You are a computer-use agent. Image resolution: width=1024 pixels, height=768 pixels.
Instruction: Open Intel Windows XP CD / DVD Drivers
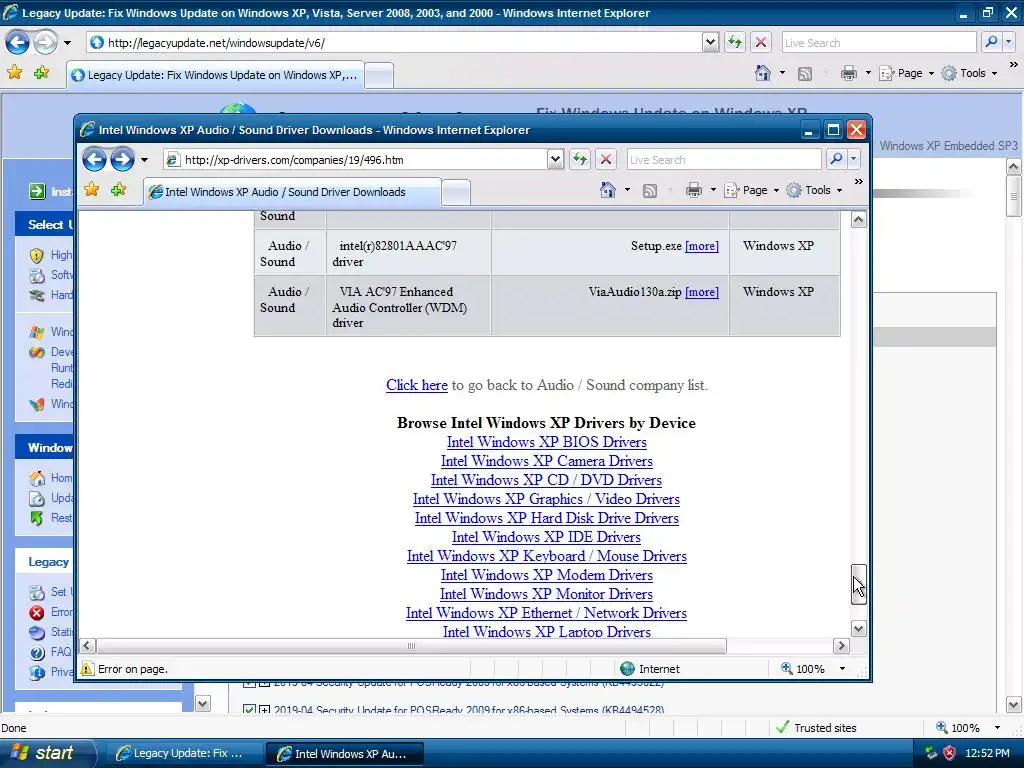546,480
